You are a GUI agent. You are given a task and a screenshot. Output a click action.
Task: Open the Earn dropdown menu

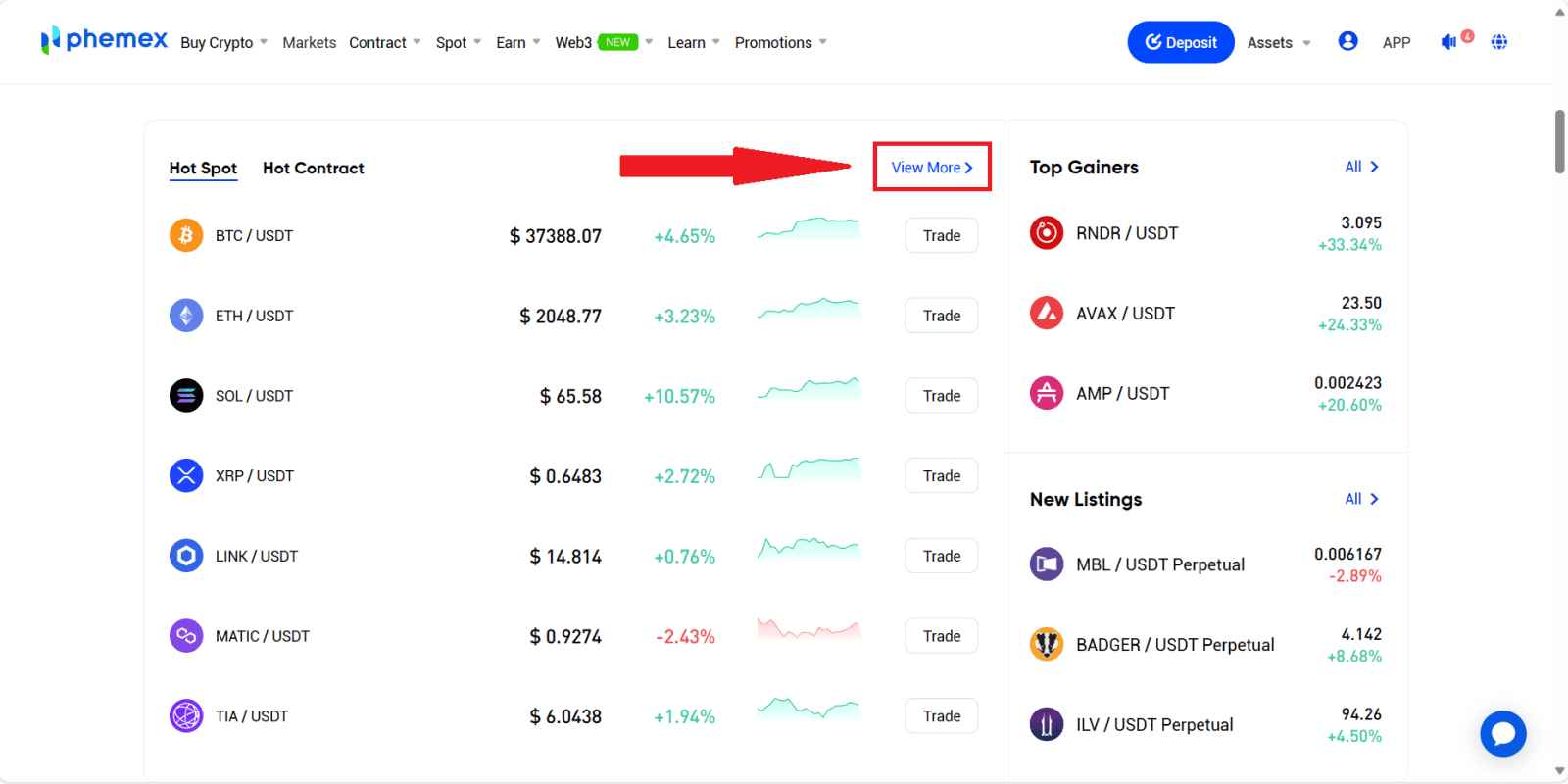point(517,43)
